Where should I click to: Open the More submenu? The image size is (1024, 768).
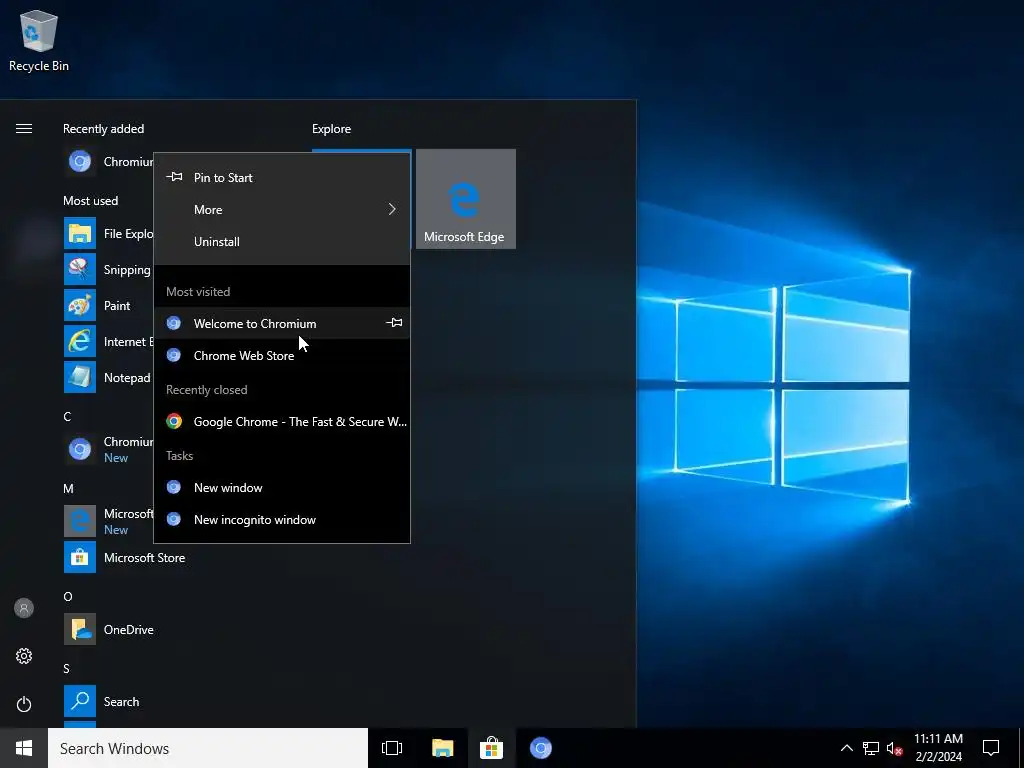(x=281, y=210)
